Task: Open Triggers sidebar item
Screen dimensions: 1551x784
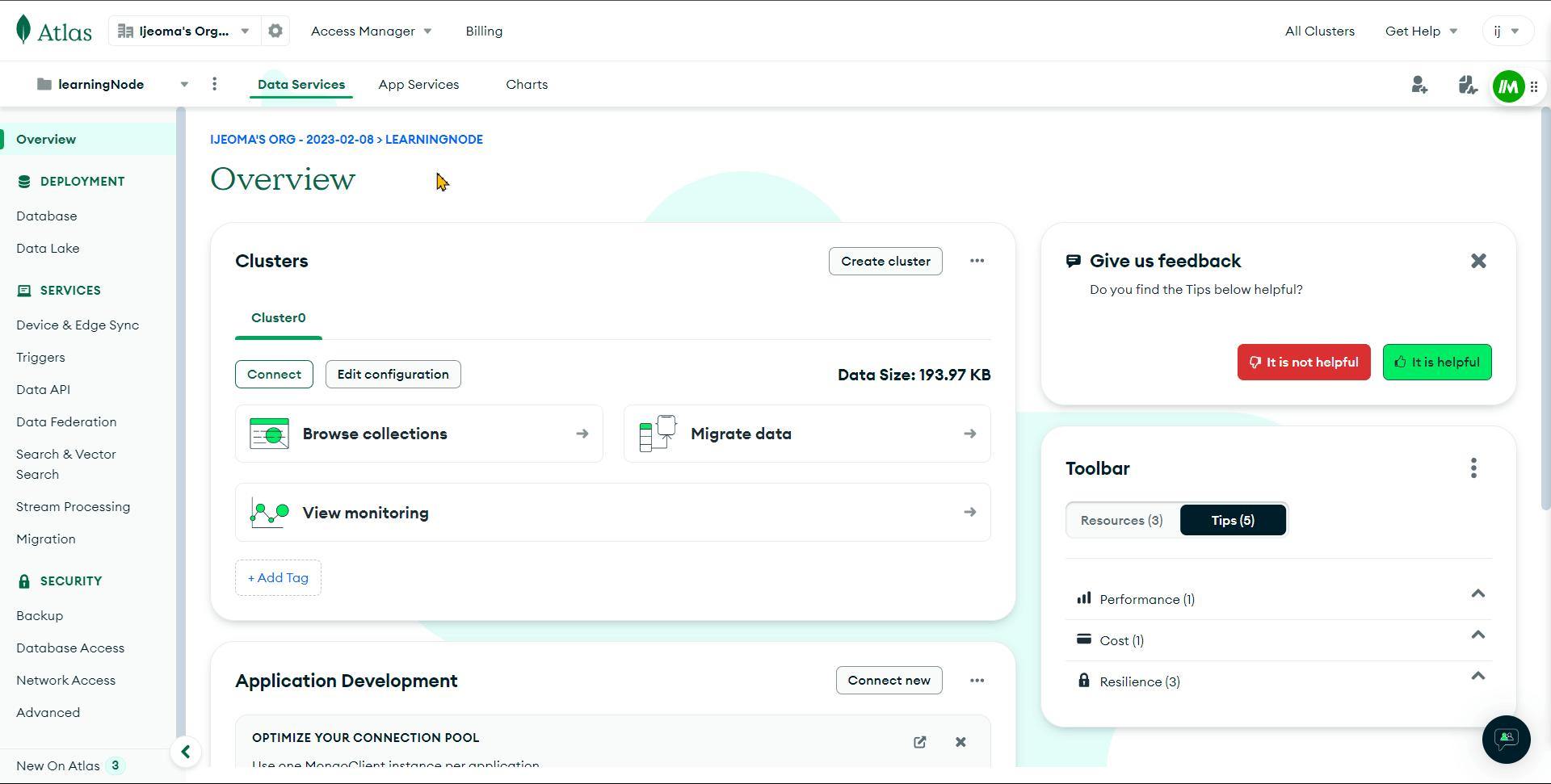Action: tap(40, 358)
